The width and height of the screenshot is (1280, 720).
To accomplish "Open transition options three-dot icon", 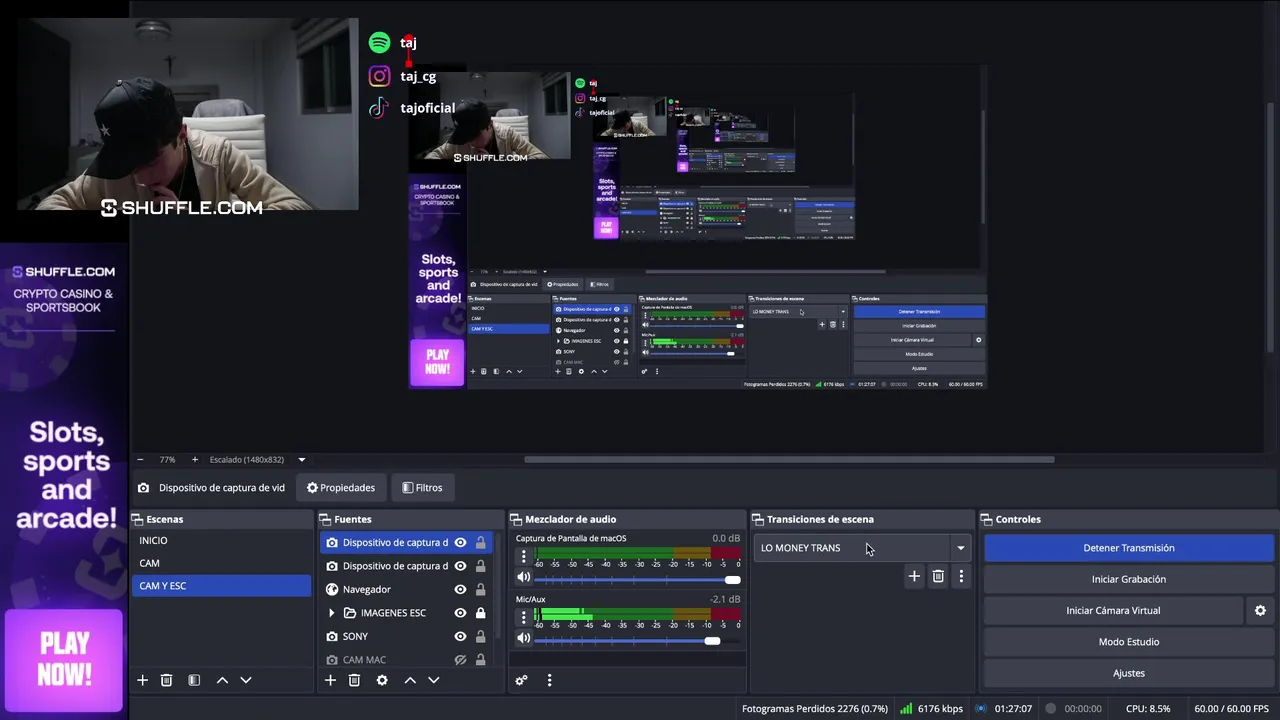I will click(961, 576).
